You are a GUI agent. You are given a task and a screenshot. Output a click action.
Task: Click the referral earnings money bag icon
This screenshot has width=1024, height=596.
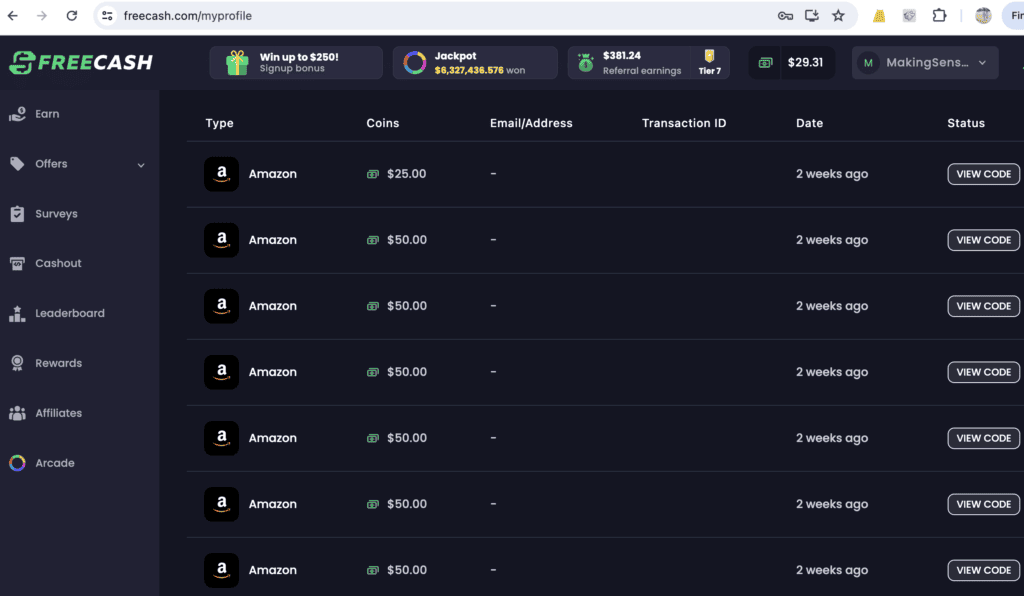pos(584,63)
